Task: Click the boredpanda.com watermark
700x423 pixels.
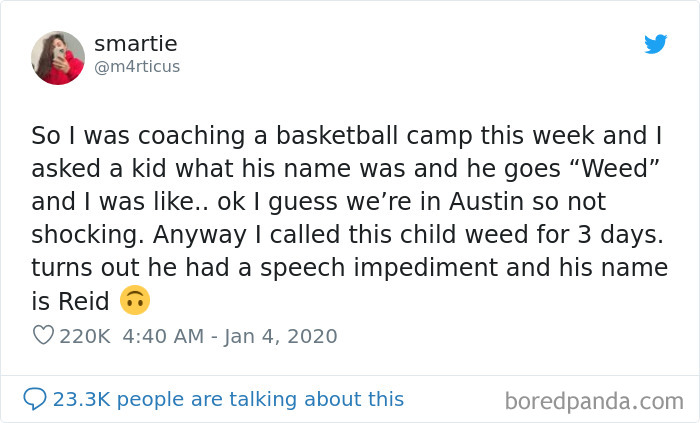Action: pos(594,401)
